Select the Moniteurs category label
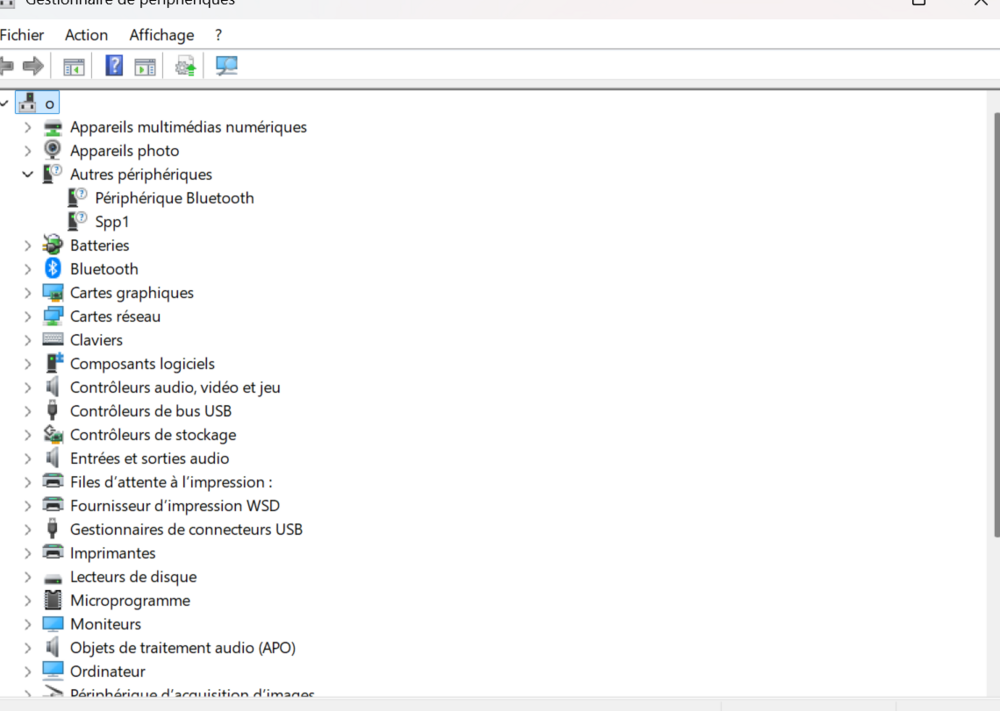The width and height of the screenshot is (1000, 711). 105,624
